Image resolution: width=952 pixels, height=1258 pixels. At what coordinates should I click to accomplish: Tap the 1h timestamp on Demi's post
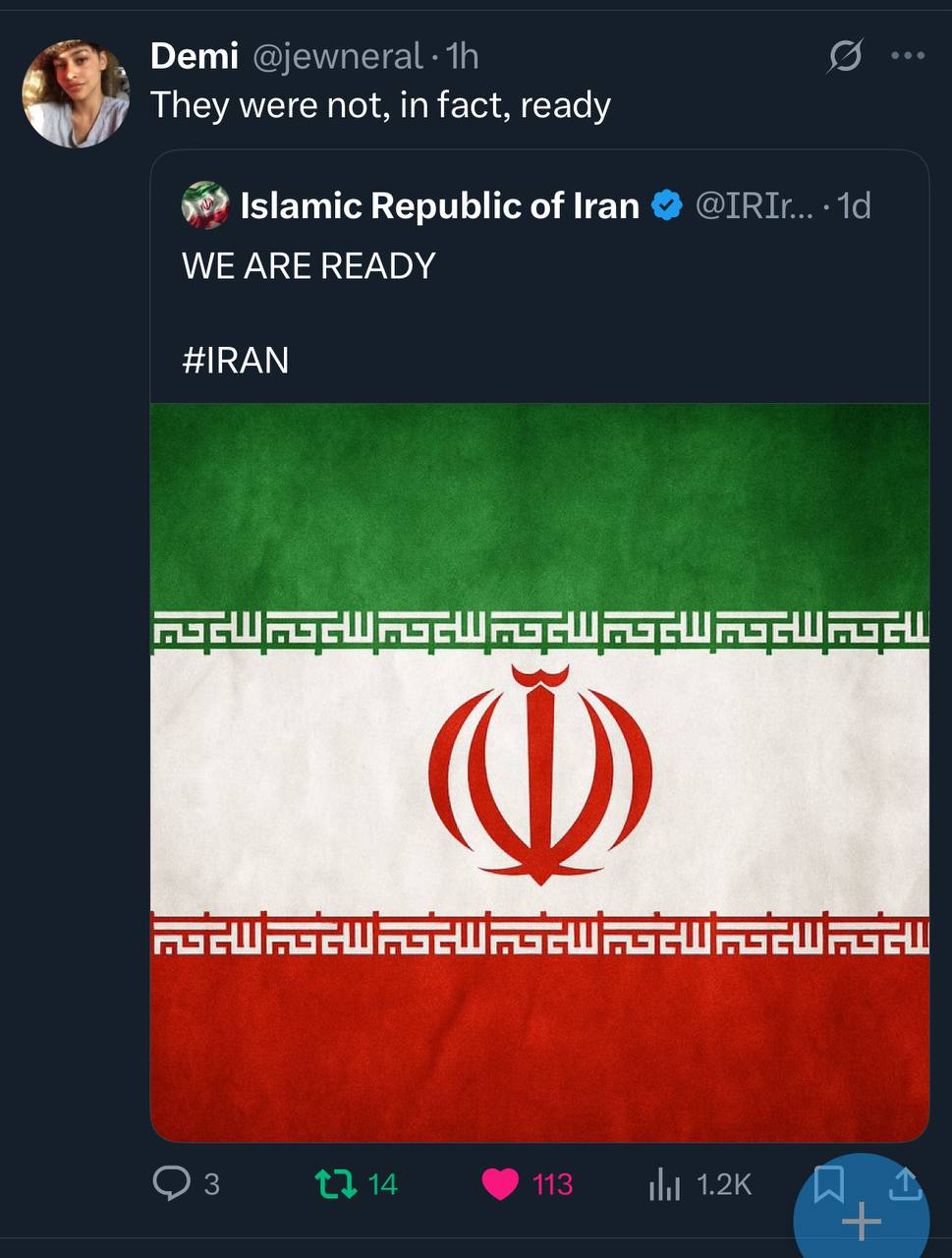pyautogui.click(x=462, y=57)
